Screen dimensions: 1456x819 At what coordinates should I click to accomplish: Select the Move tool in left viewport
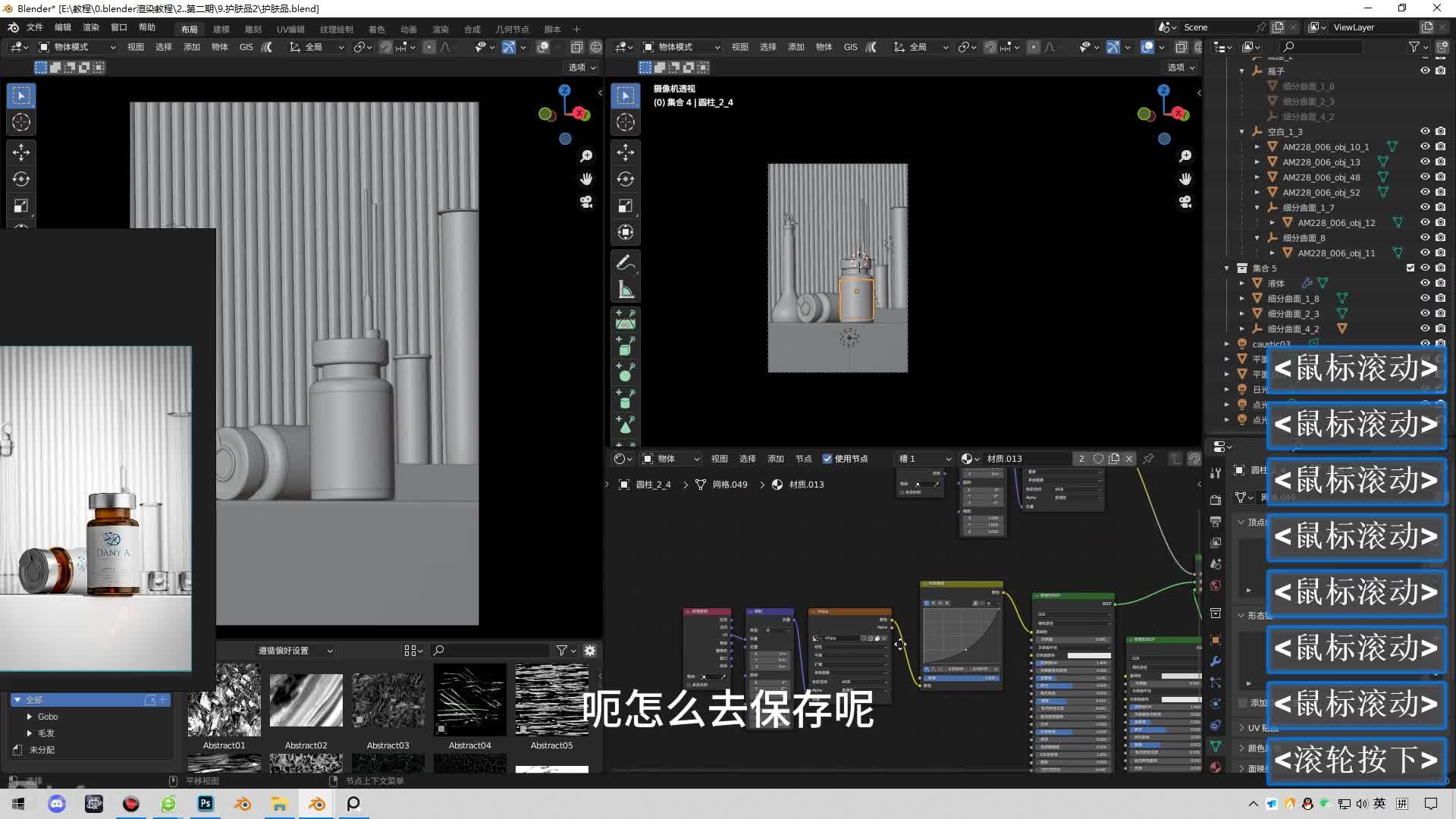(21, 152)
